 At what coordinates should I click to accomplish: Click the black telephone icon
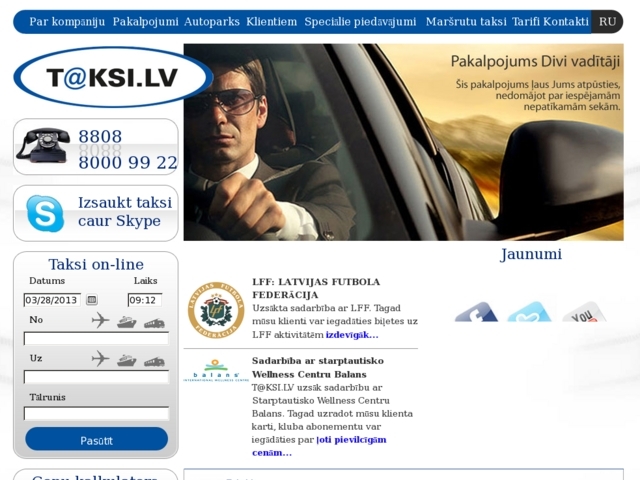pos(43,145)
